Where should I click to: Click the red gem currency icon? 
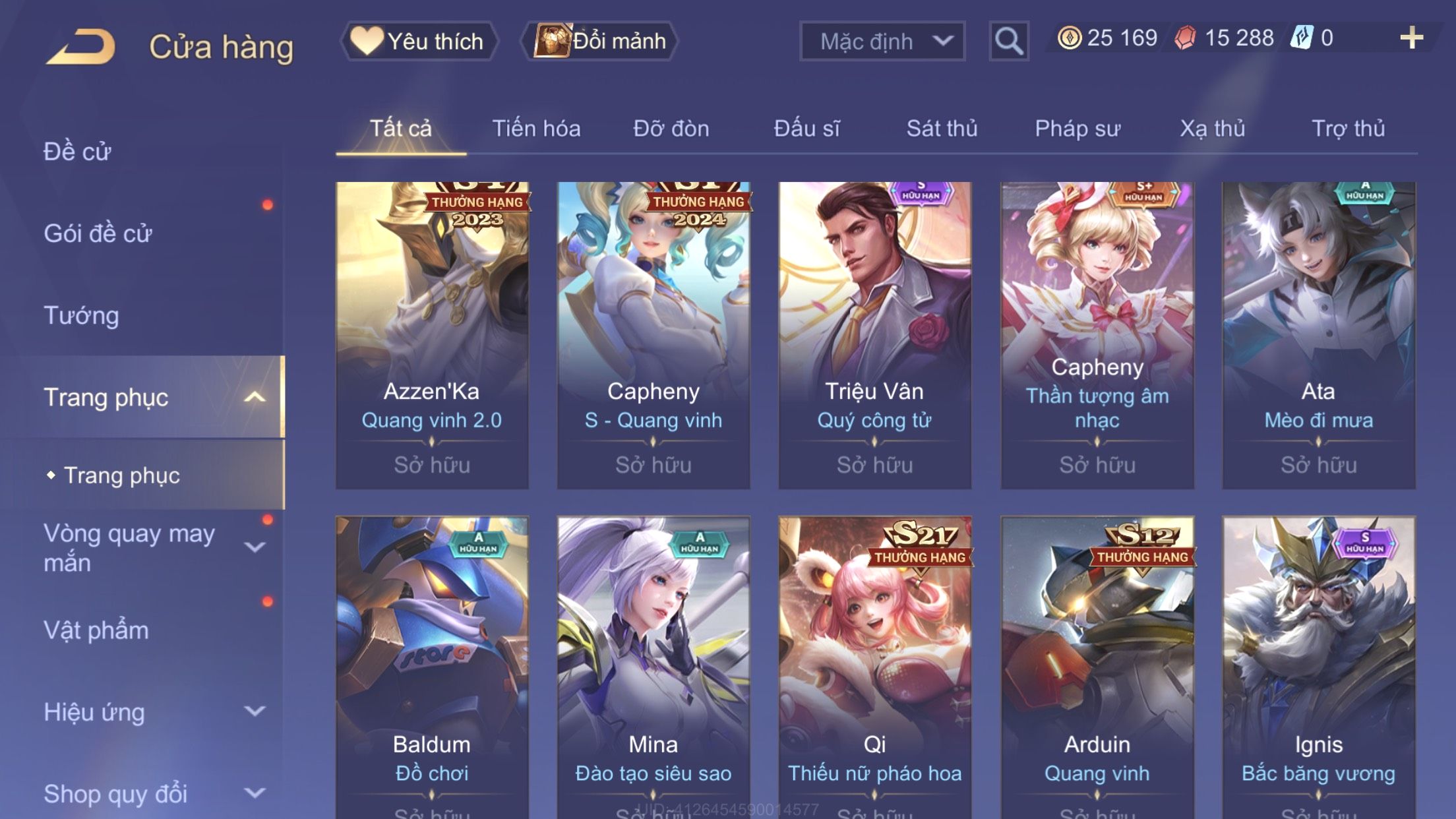1185,38
